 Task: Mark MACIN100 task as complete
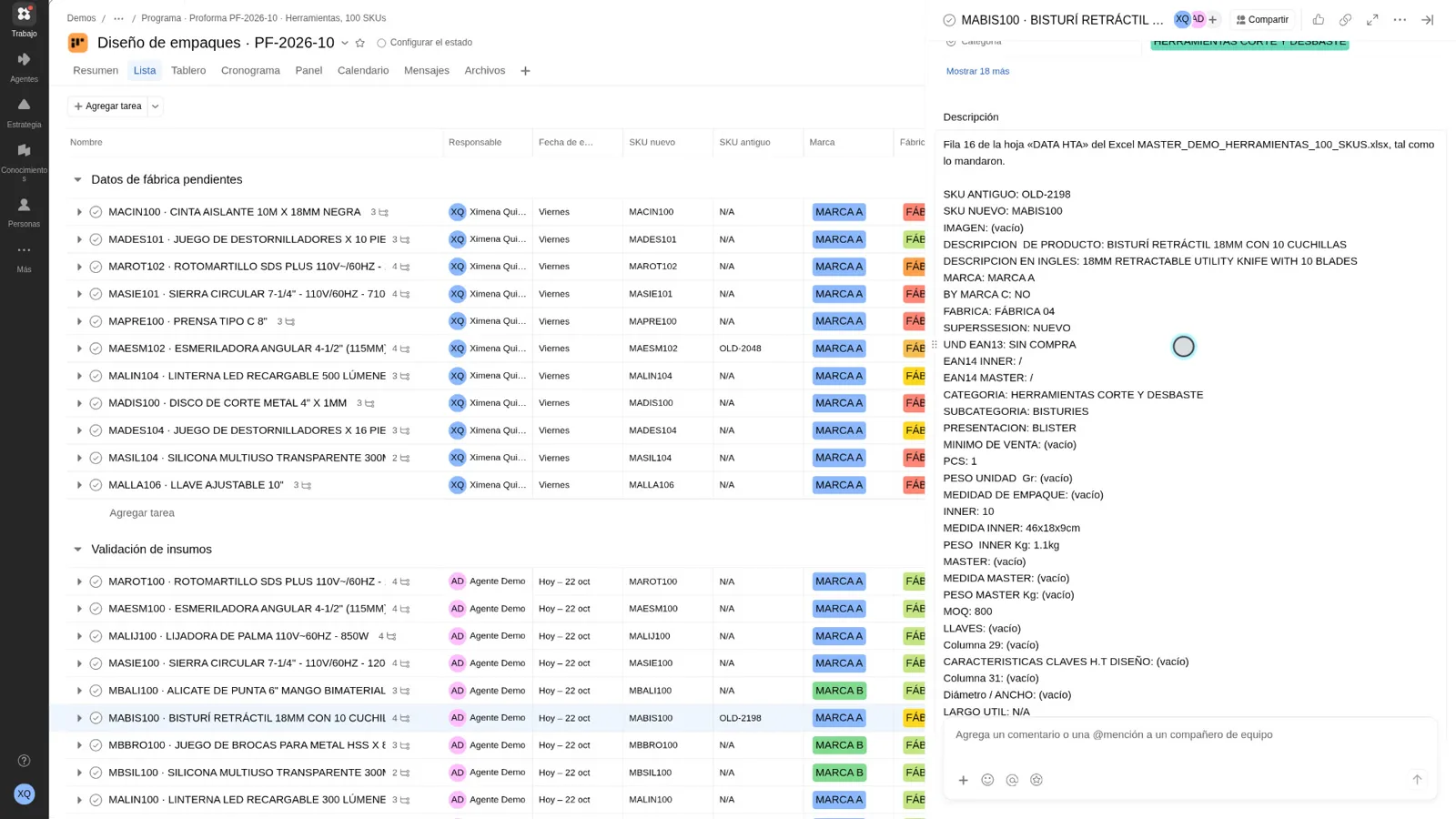96,212
